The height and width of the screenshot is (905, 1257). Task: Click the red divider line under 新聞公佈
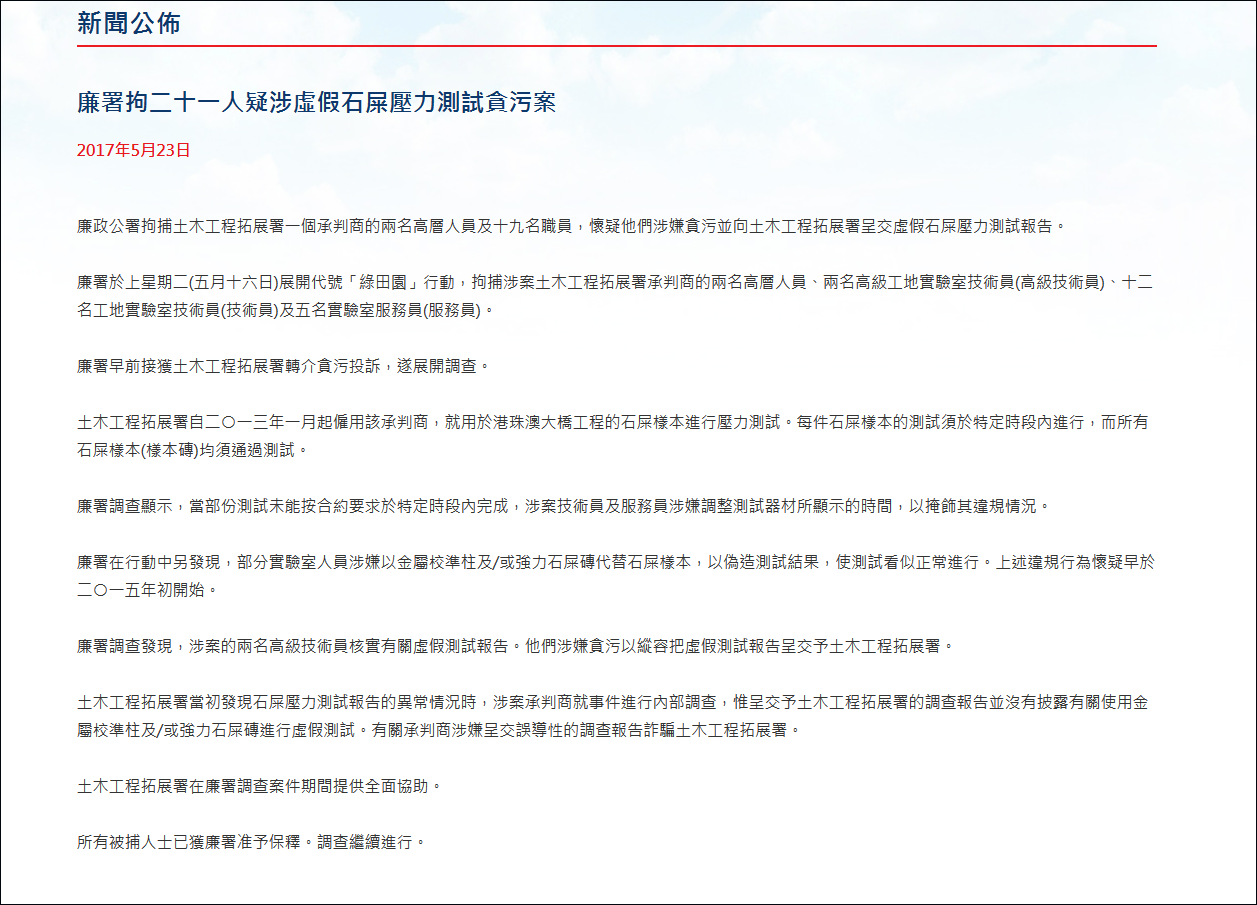pos(615,45)
